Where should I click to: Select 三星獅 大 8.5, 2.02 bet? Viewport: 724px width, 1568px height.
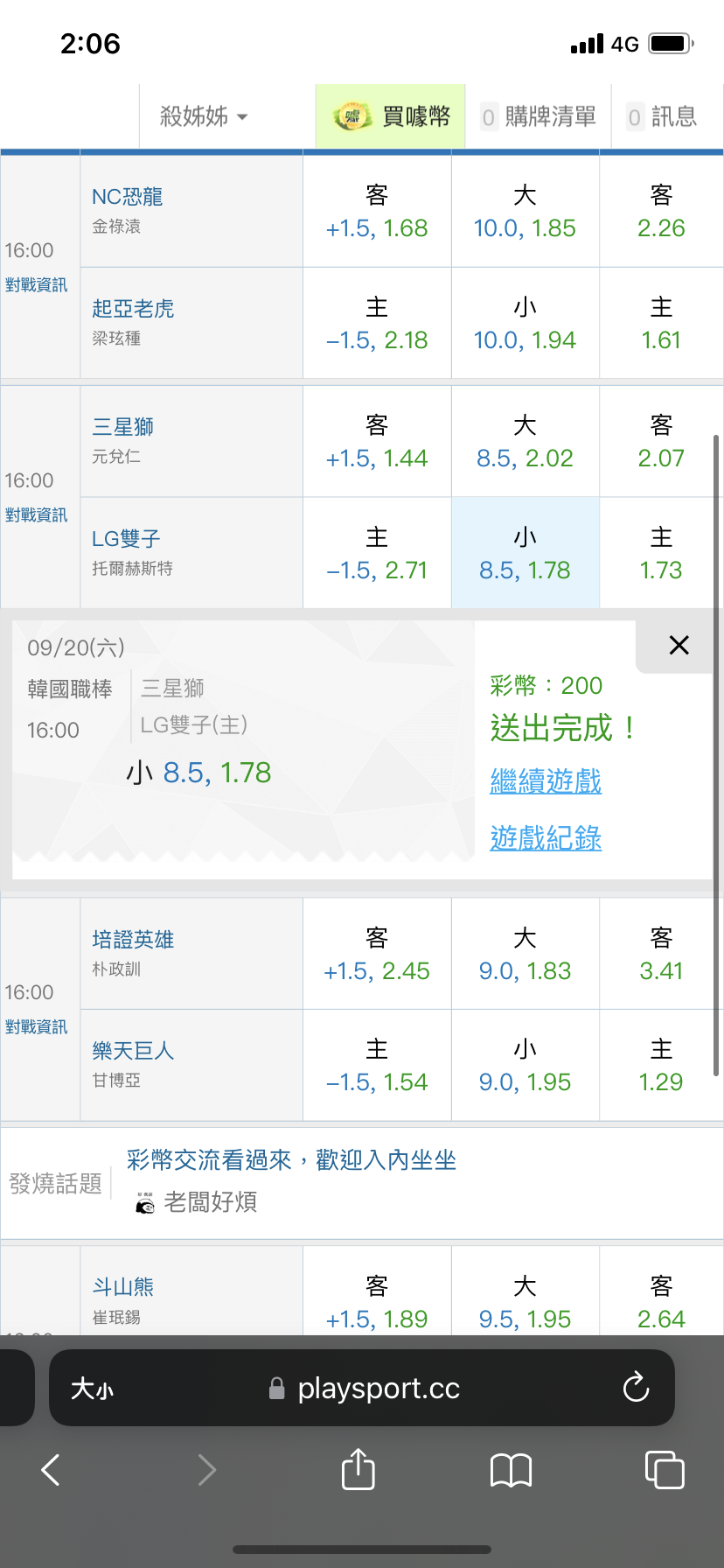tap(525, 441)
